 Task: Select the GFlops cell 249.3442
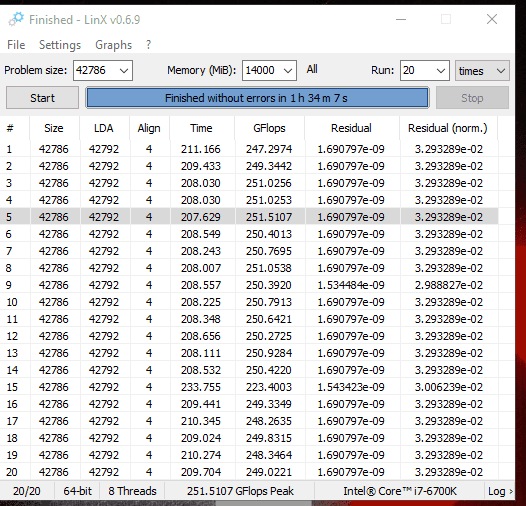coord(269,166)
